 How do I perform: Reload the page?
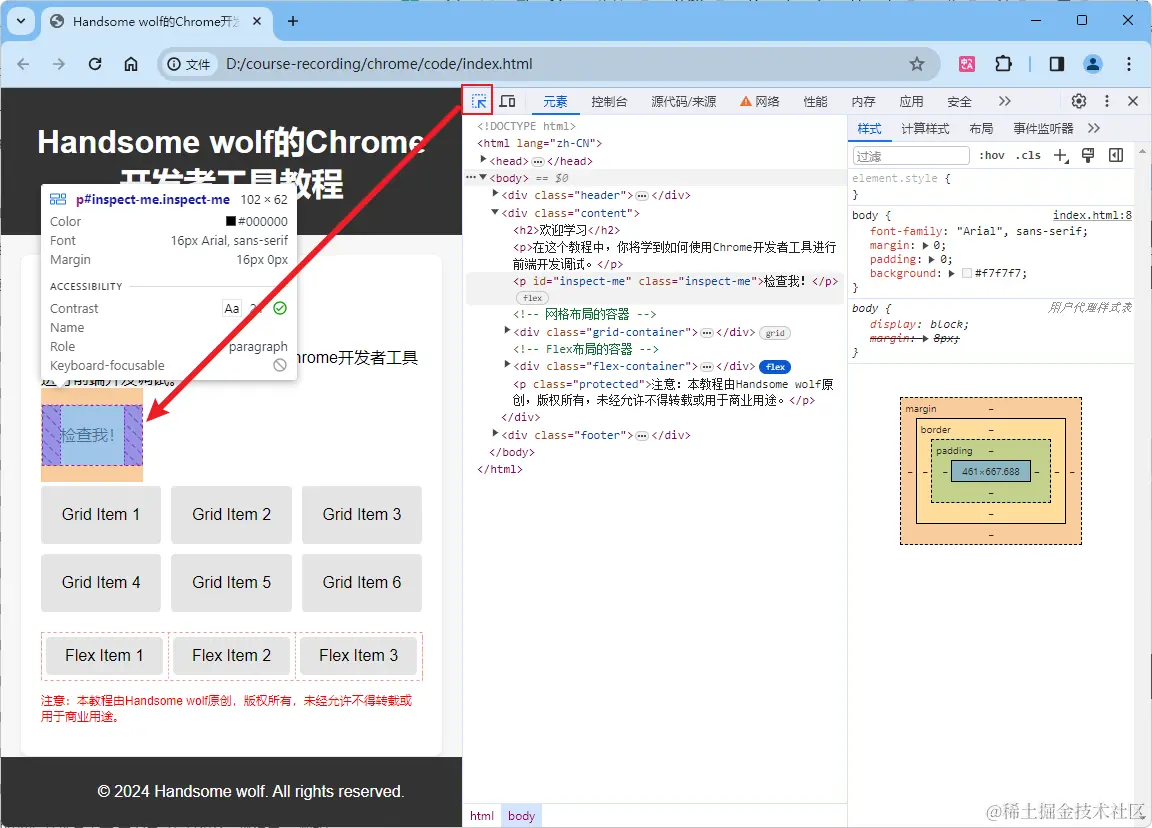point(95,64)
